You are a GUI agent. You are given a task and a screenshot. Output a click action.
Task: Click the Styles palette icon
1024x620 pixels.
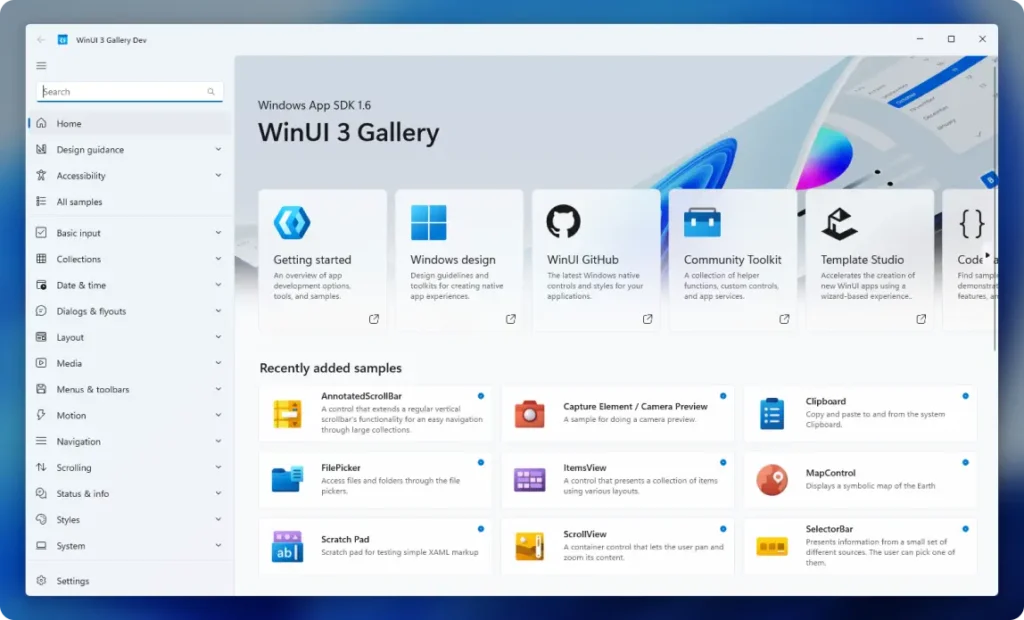[41, 519]
